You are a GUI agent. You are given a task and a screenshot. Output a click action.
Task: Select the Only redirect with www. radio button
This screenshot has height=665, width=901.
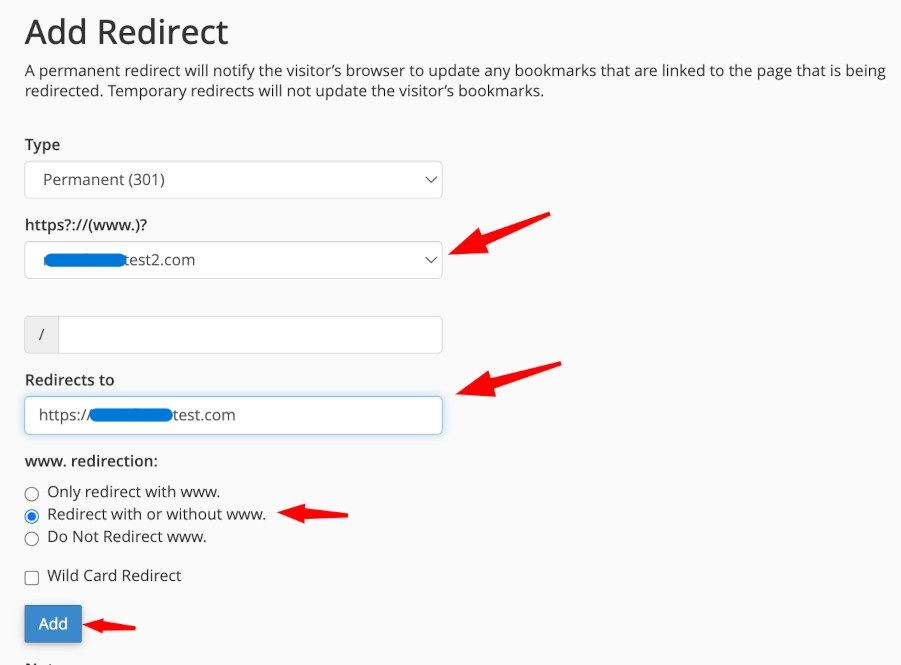pyautogui.click(x=32, y=493)
